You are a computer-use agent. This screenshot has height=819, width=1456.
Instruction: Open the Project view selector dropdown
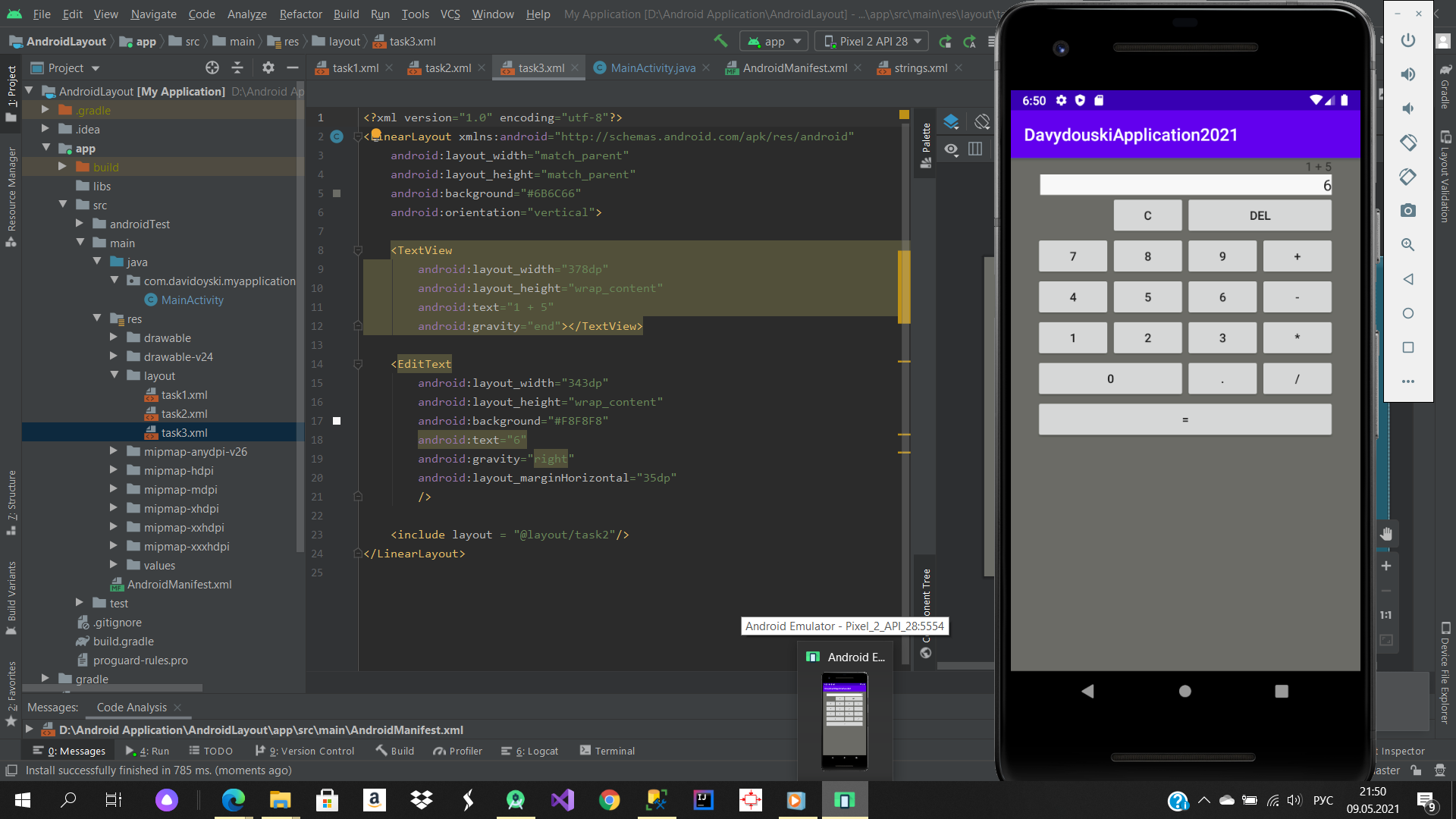(65, 67)
